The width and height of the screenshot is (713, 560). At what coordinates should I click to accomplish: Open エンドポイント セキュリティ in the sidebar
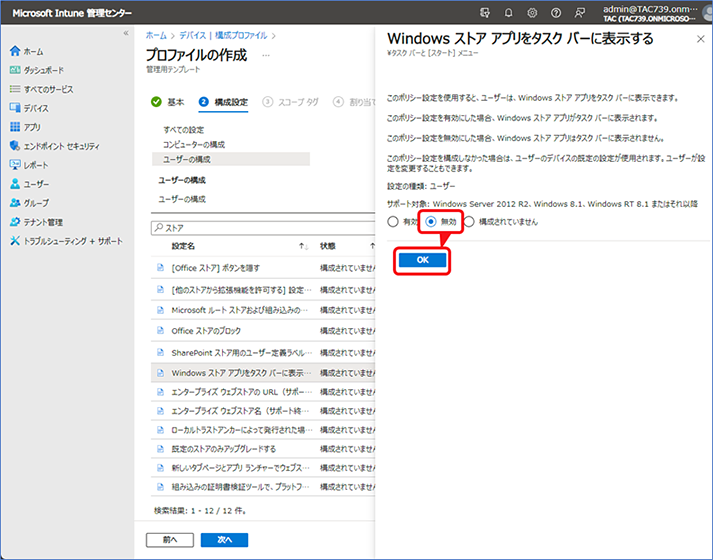coord(54,146)
